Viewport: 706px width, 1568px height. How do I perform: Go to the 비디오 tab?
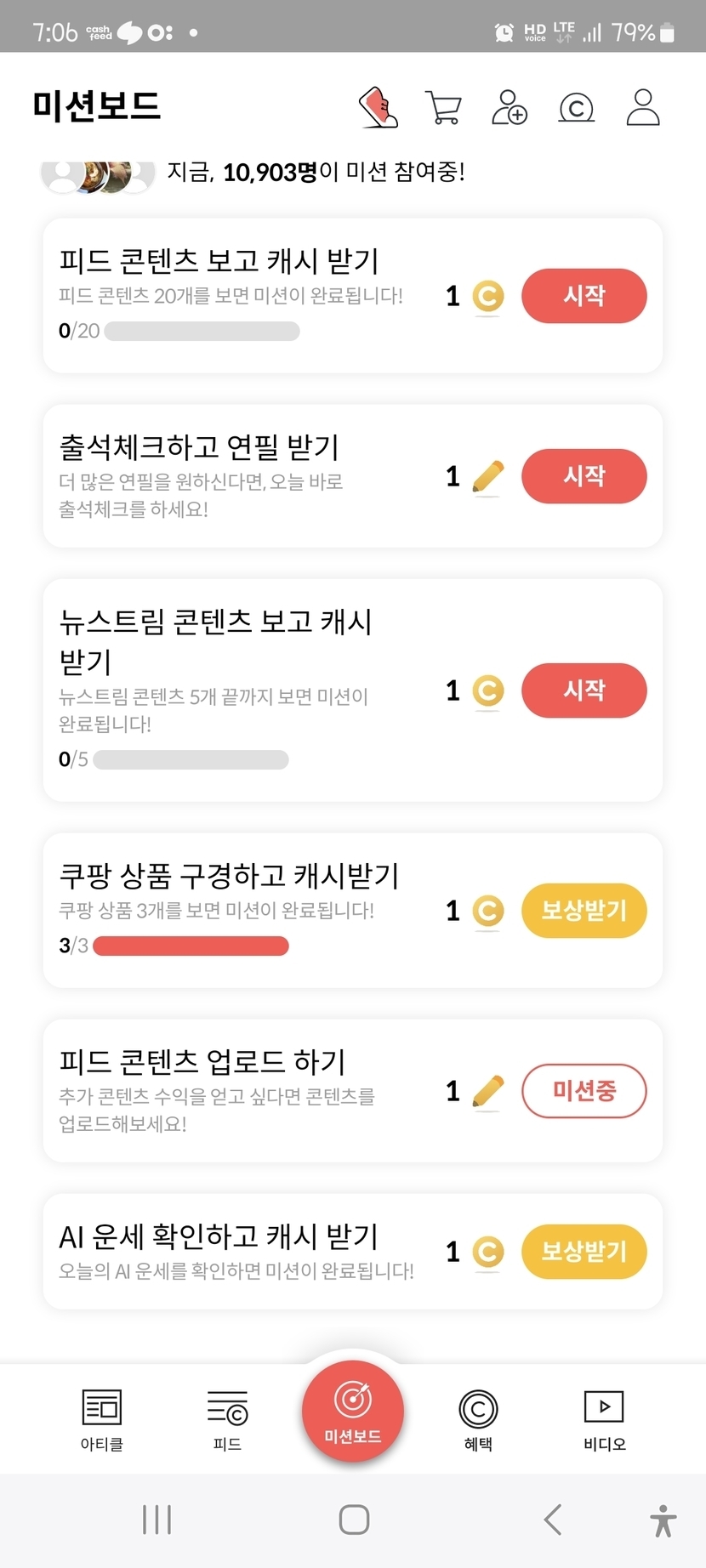tap(604, 1418)
